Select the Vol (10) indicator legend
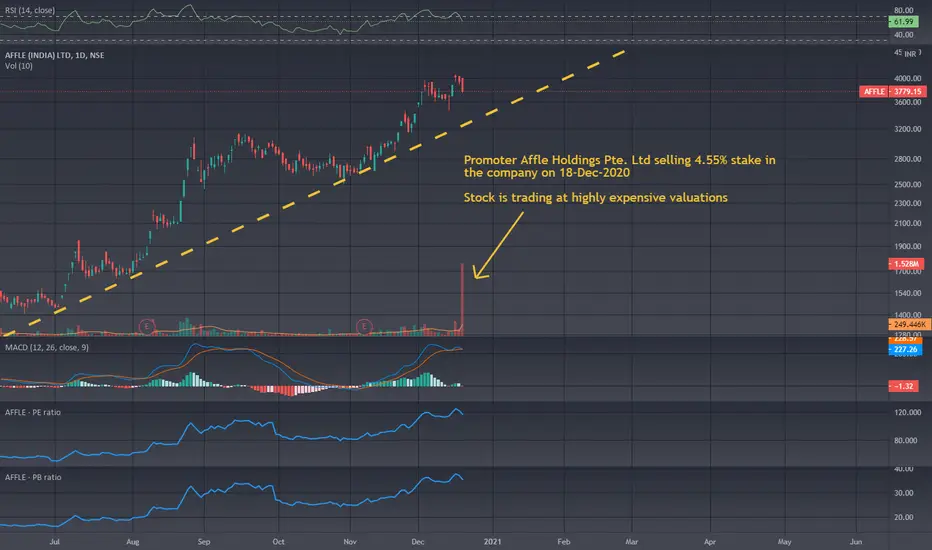932x550 pixels. [19, 66]
